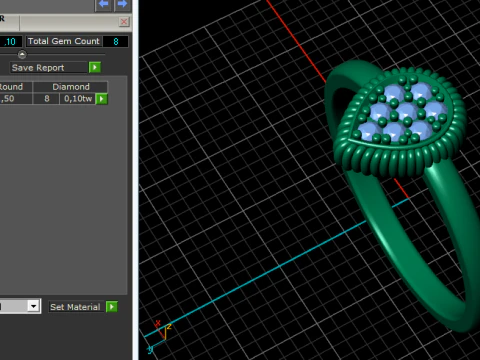The width and height of the screenshot is (480, 360).
Task: Click the green arrow next to Save Report
Action: [x=95, y=68]
